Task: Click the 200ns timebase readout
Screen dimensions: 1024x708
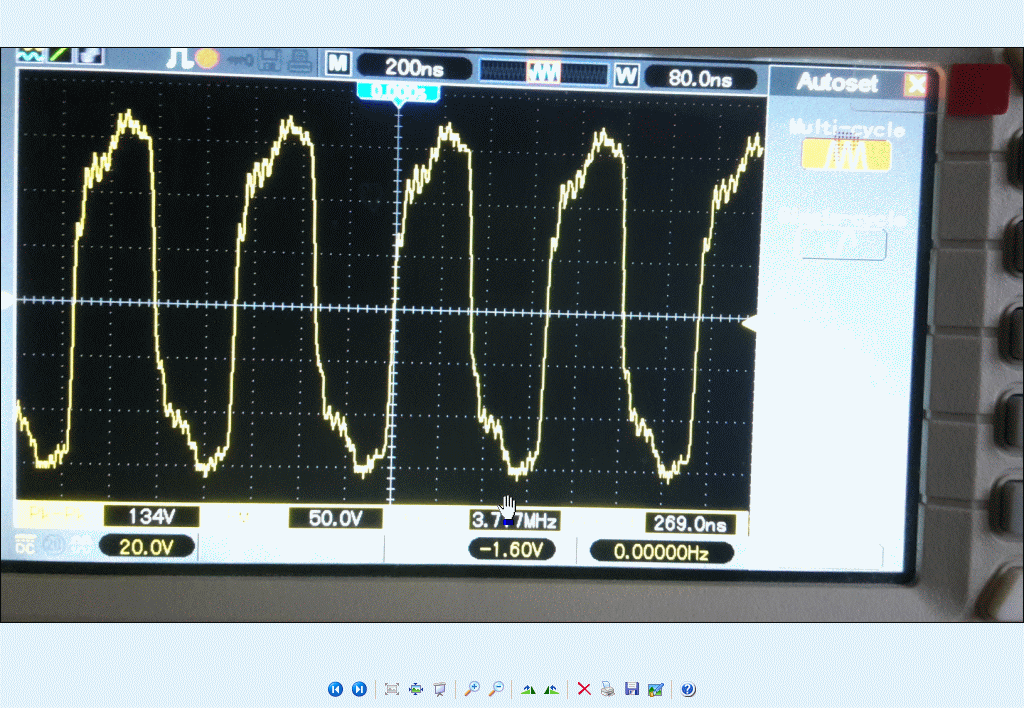Action: click(414, 68)
